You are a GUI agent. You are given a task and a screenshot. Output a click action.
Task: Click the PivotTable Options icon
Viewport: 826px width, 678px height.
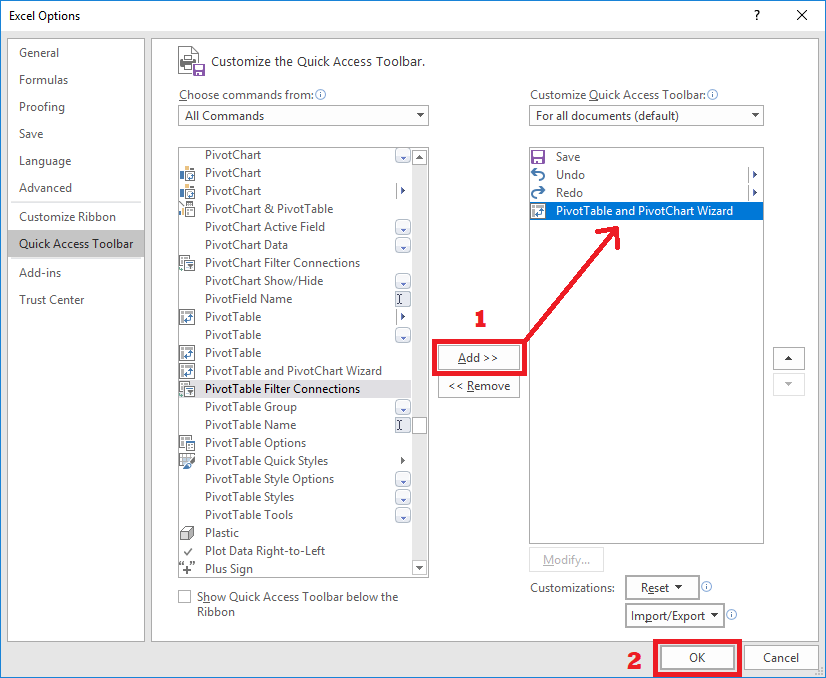[x=188, y=443]
